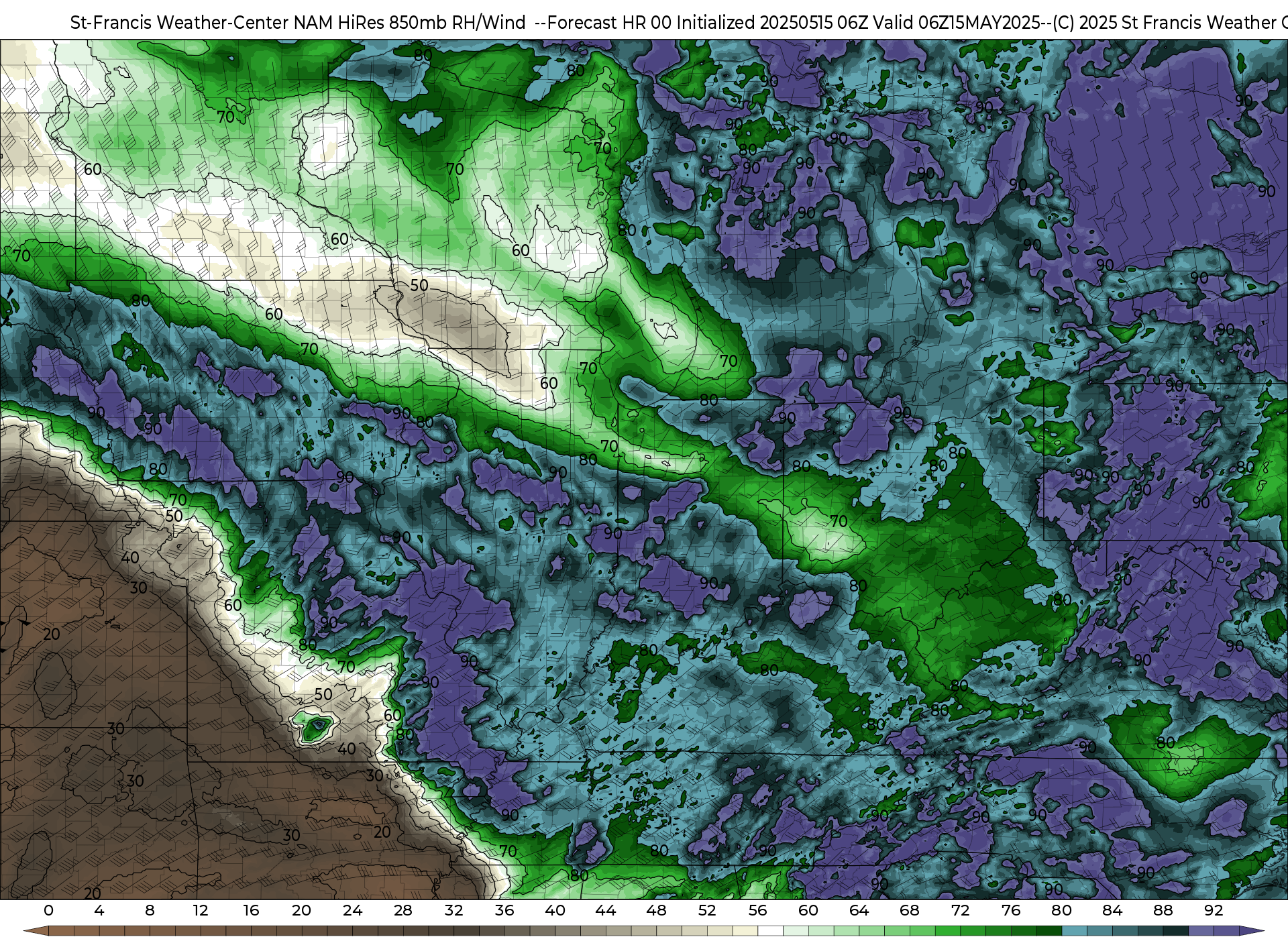Click the brown left arrow end of colorbar
1288x939 pixels.
36,931
